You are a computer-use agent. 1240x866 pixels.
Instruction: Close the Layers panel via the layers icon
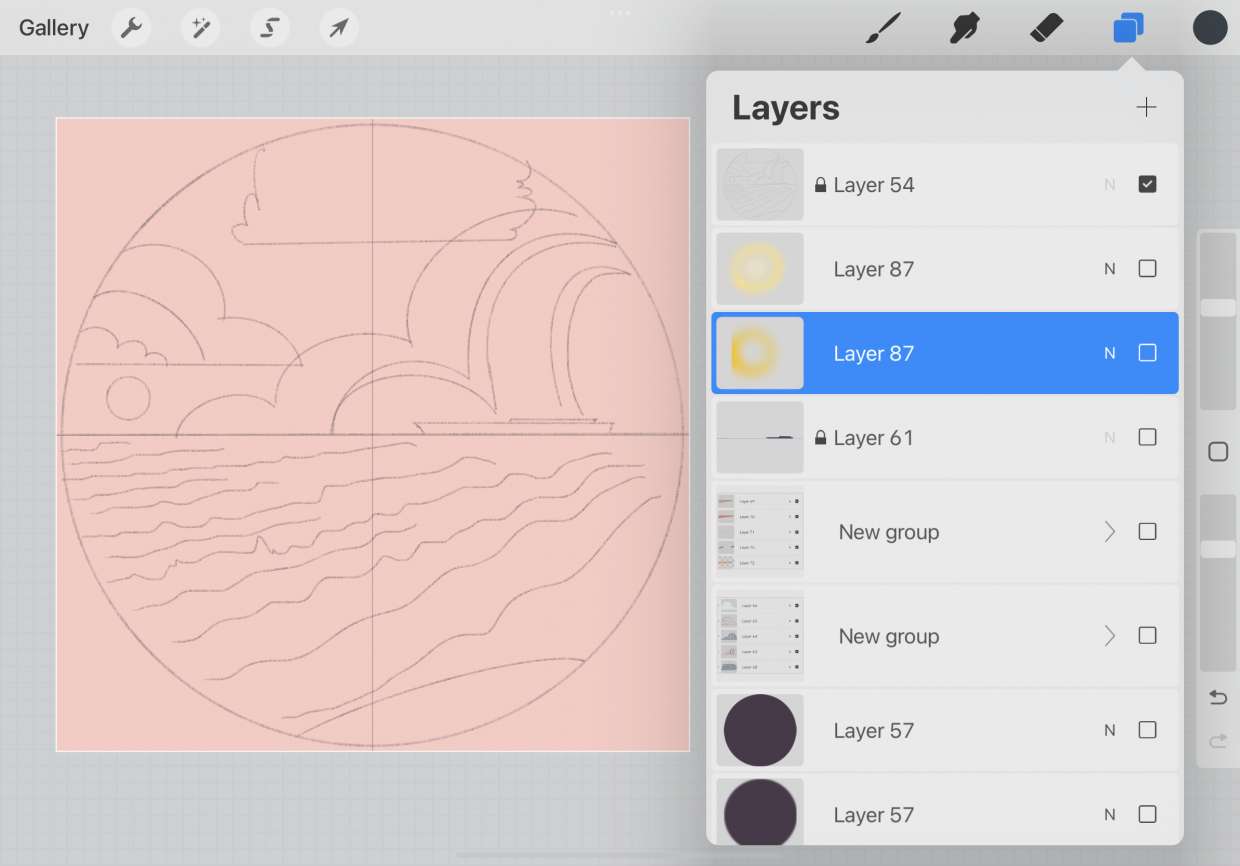coord(1128,28)
